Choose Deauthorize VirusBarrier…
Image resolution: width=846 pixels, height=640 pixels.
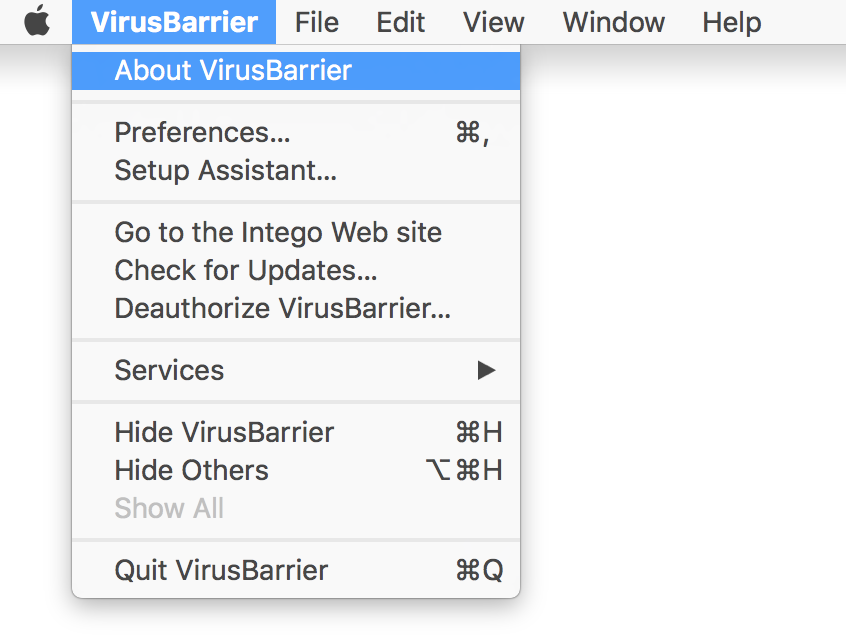coord(296,309)
